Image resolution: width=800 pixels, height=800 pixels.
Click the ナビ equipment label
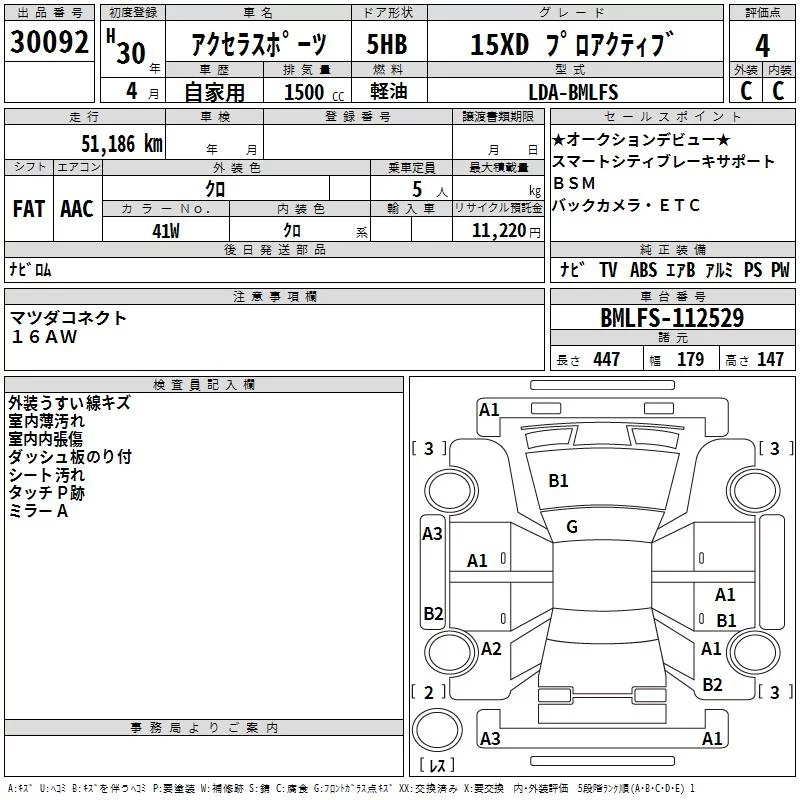572,269
